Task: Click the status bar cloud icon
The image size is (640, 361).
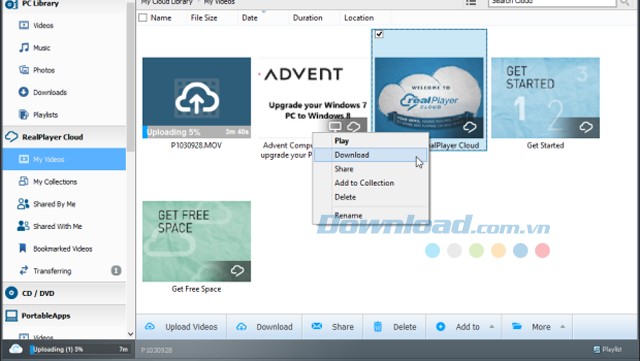Action: click(16, 349)
